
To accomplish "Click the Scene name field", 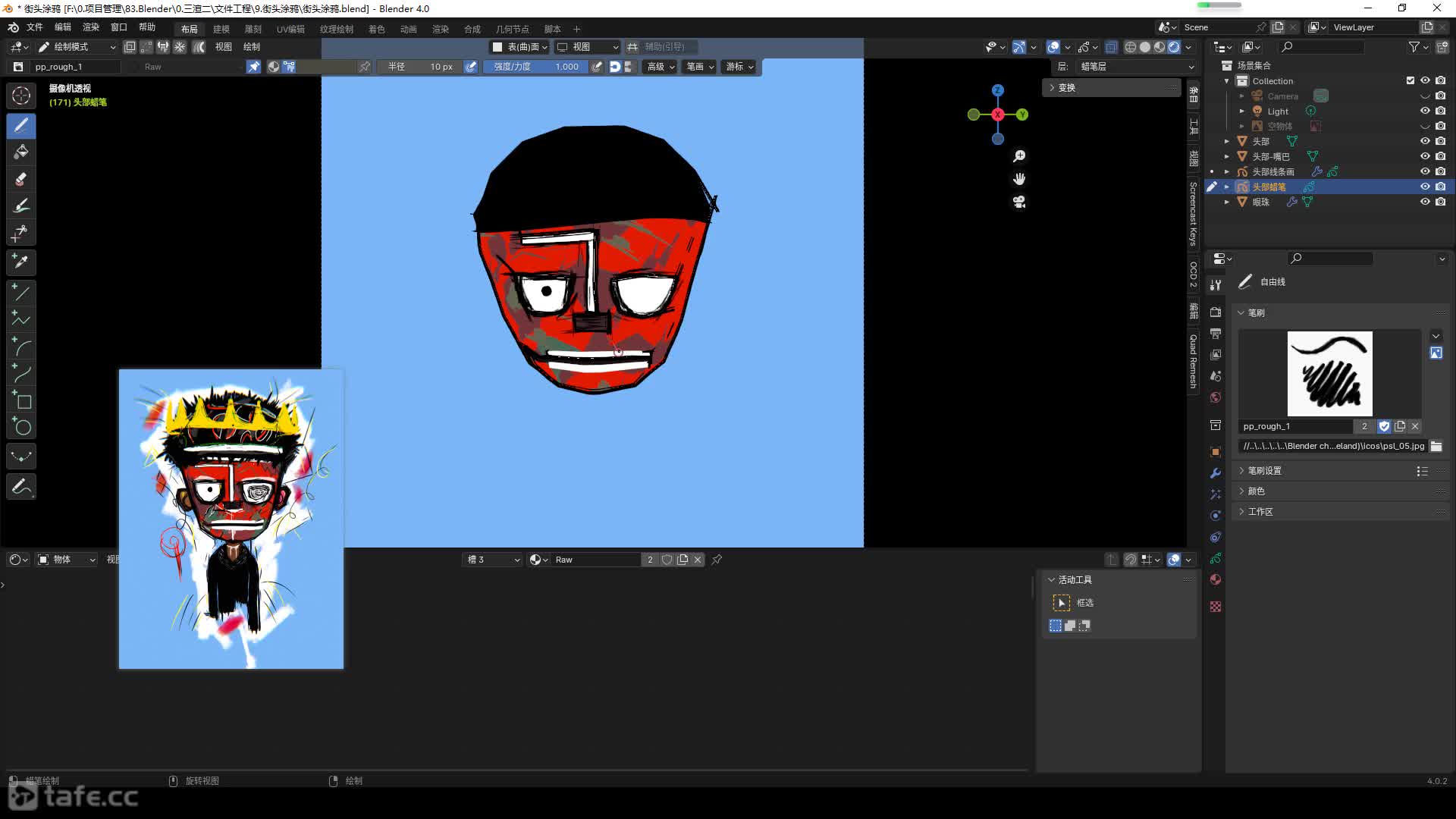I will click(x=1218, y=27).
